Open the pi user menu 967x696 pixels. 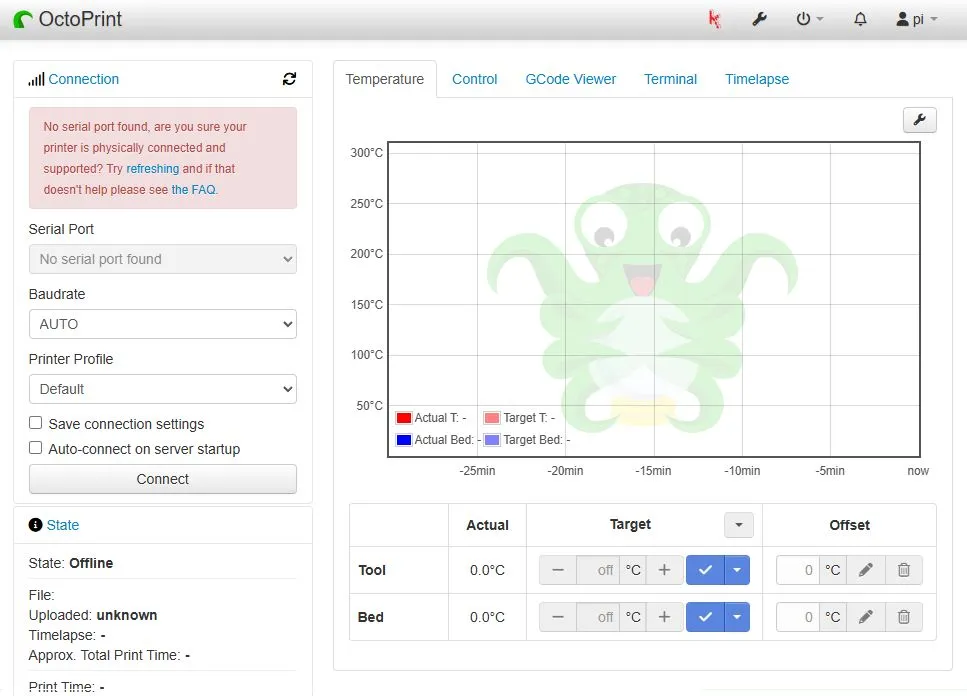coord(916,19)
